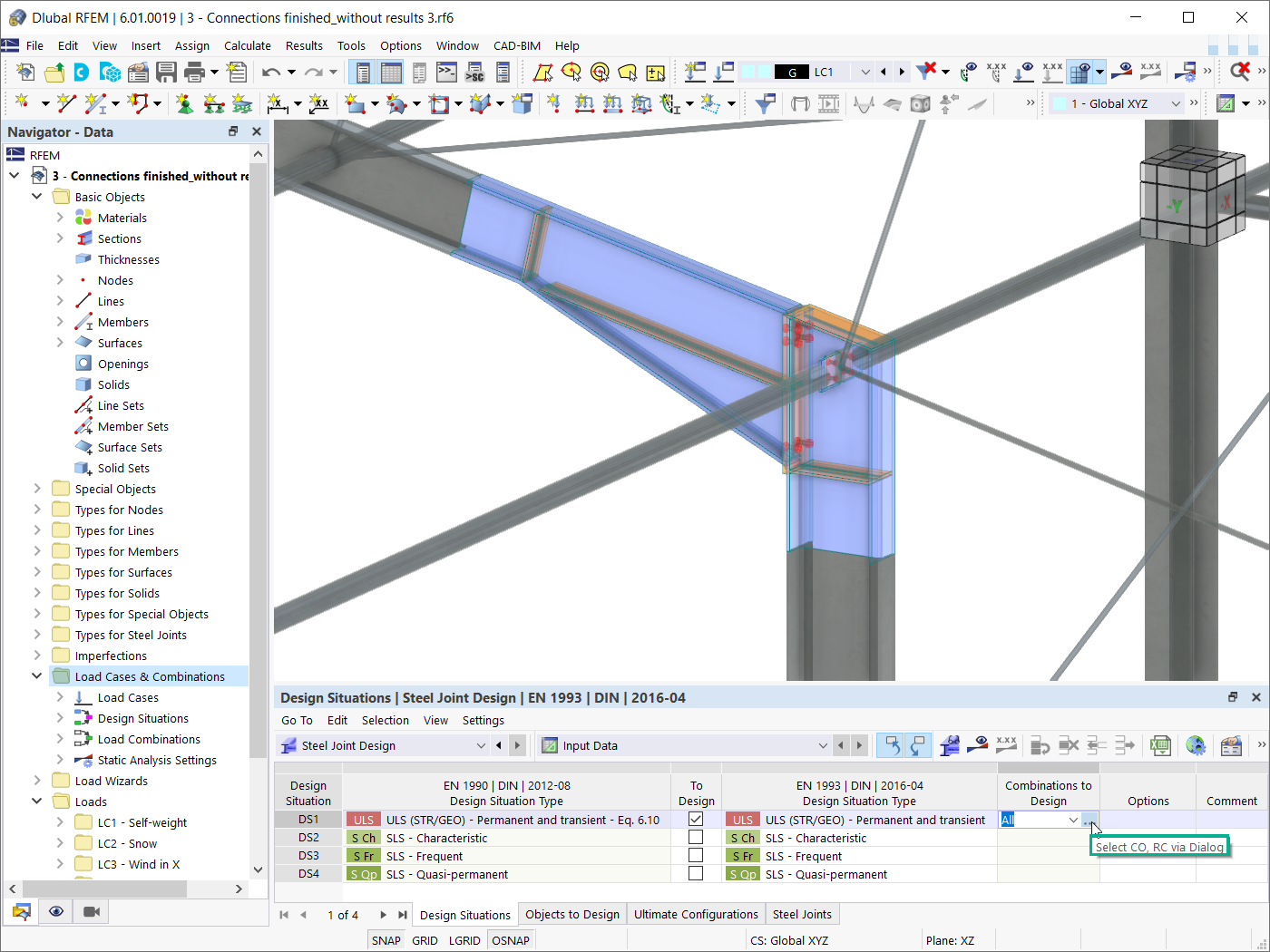Screen dimensions: 1270x952
Task: Undo the last action
Action: pos(270,72)
